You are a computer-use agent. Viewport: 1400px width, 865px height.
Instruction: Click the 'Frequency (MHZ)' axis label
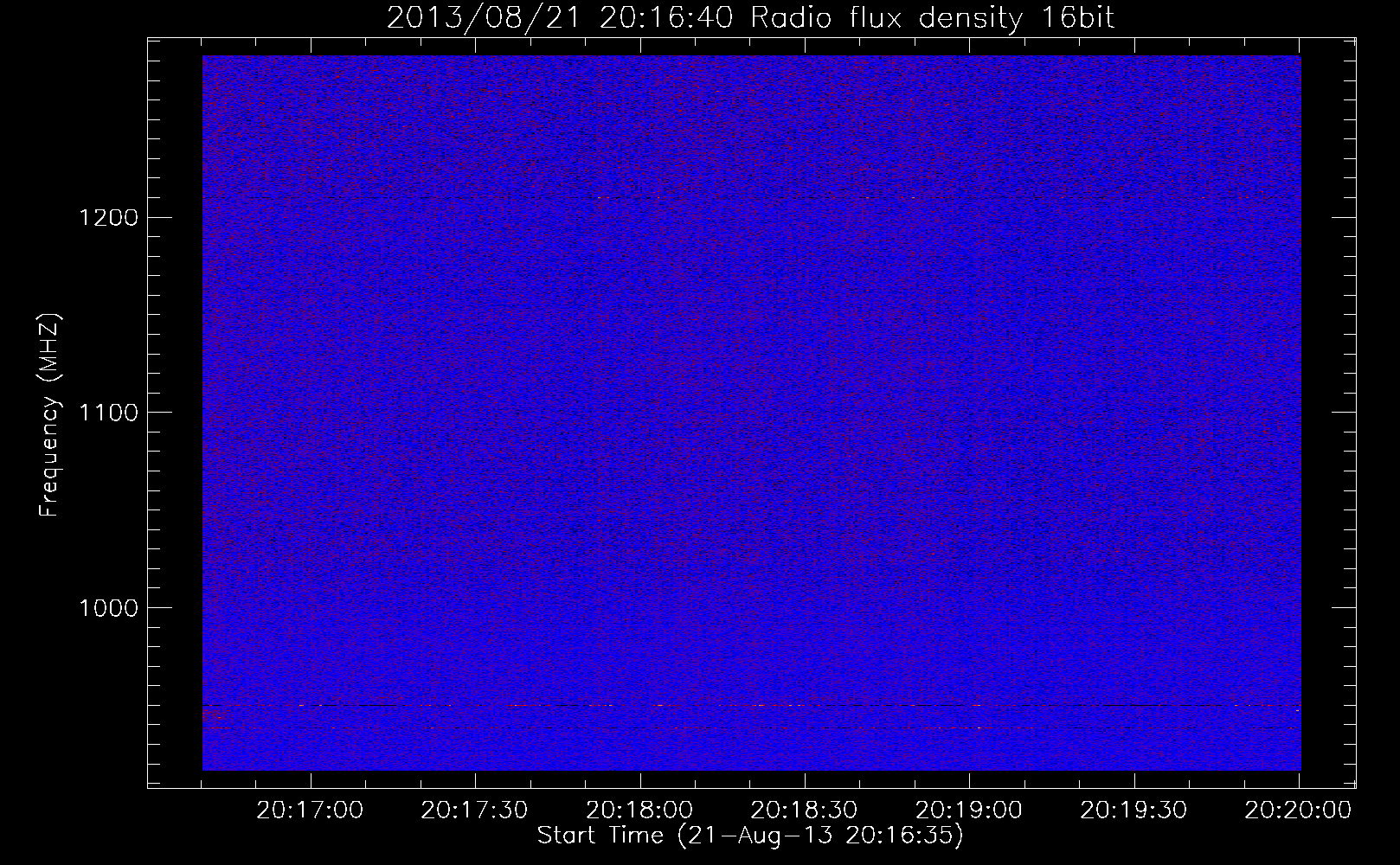pyautogui.click(x=50, y=415)
